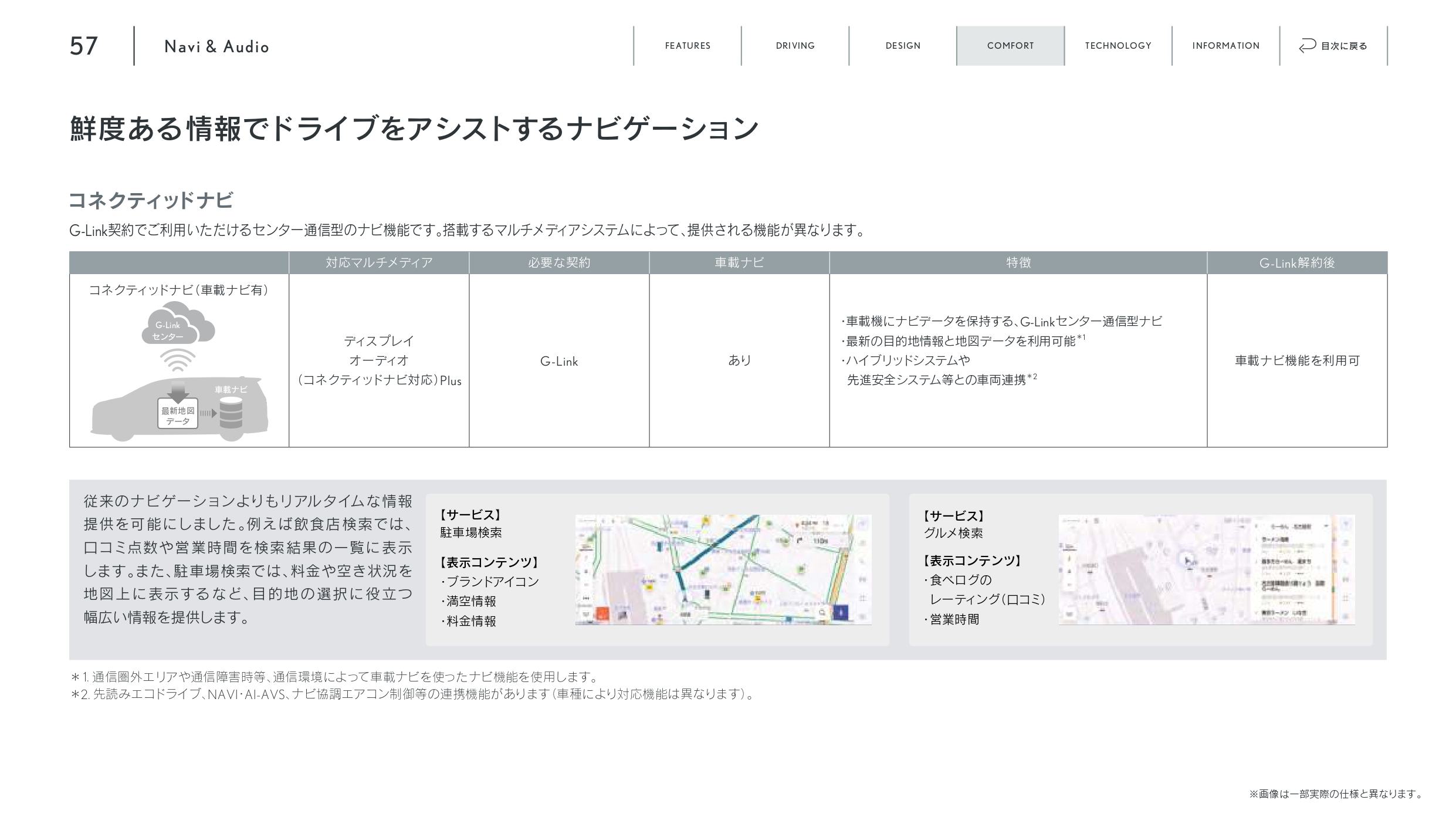Open the 駐車場検索 parking map screenshot
Viewport: 1456px width, 820px height.
coord(723,569)
